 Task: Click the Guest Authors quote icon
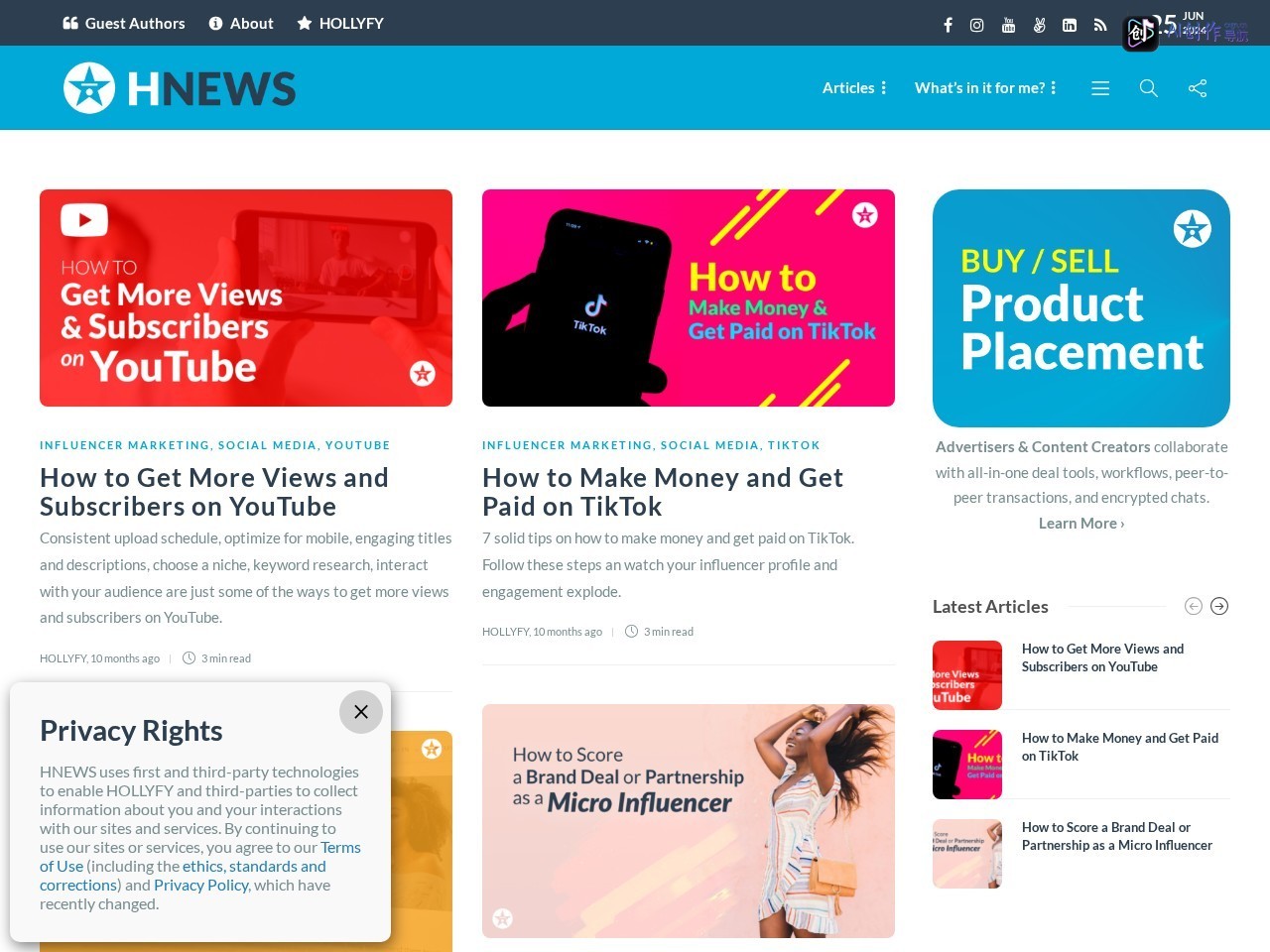point(70,23)
